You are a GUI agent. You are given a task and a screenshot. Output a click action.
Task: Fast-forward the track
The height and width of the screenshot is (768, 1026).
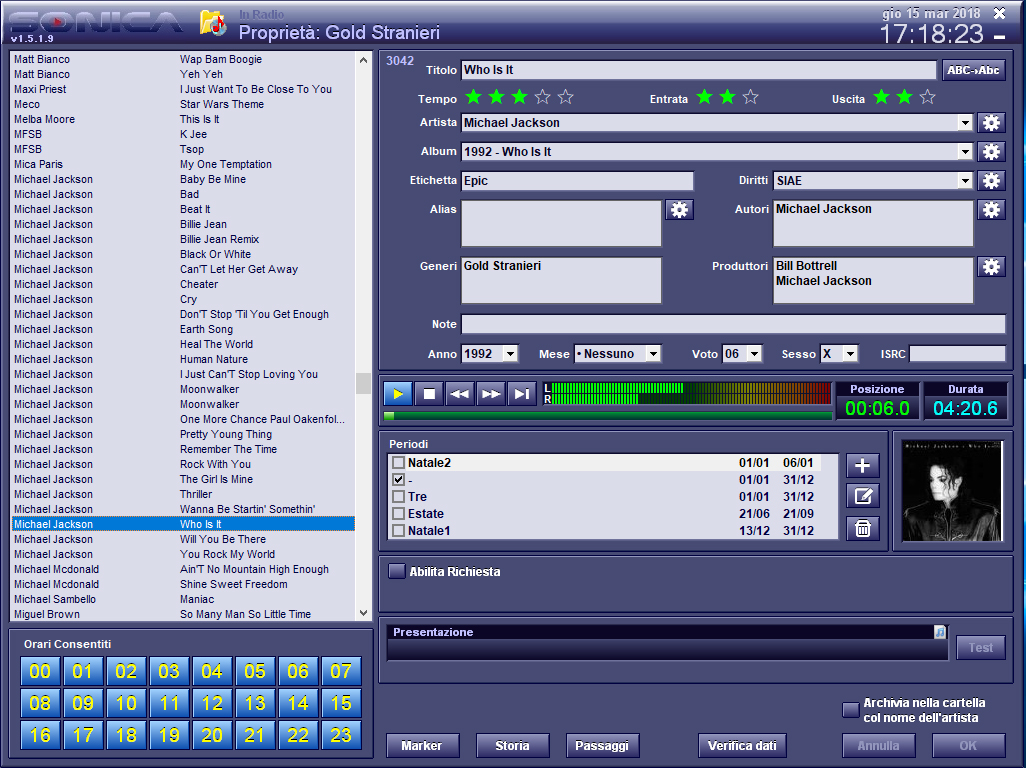point(491,394)
